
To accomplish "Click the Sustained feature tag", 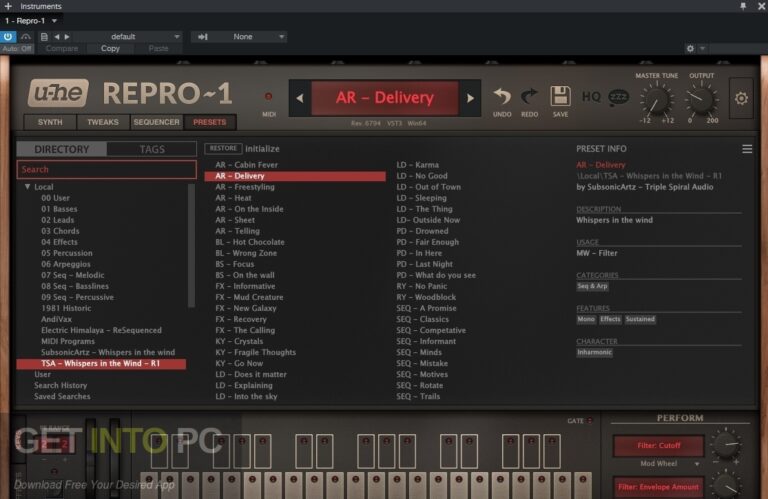I will point(640,319).
